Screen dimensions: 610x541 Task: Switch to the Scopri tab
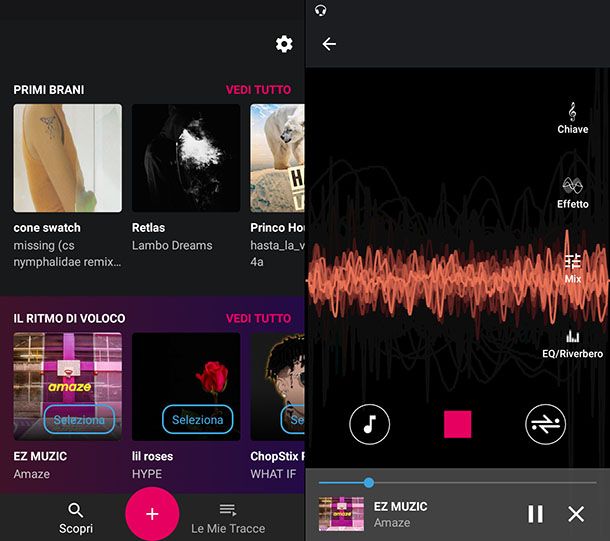(x=76, y=519)
